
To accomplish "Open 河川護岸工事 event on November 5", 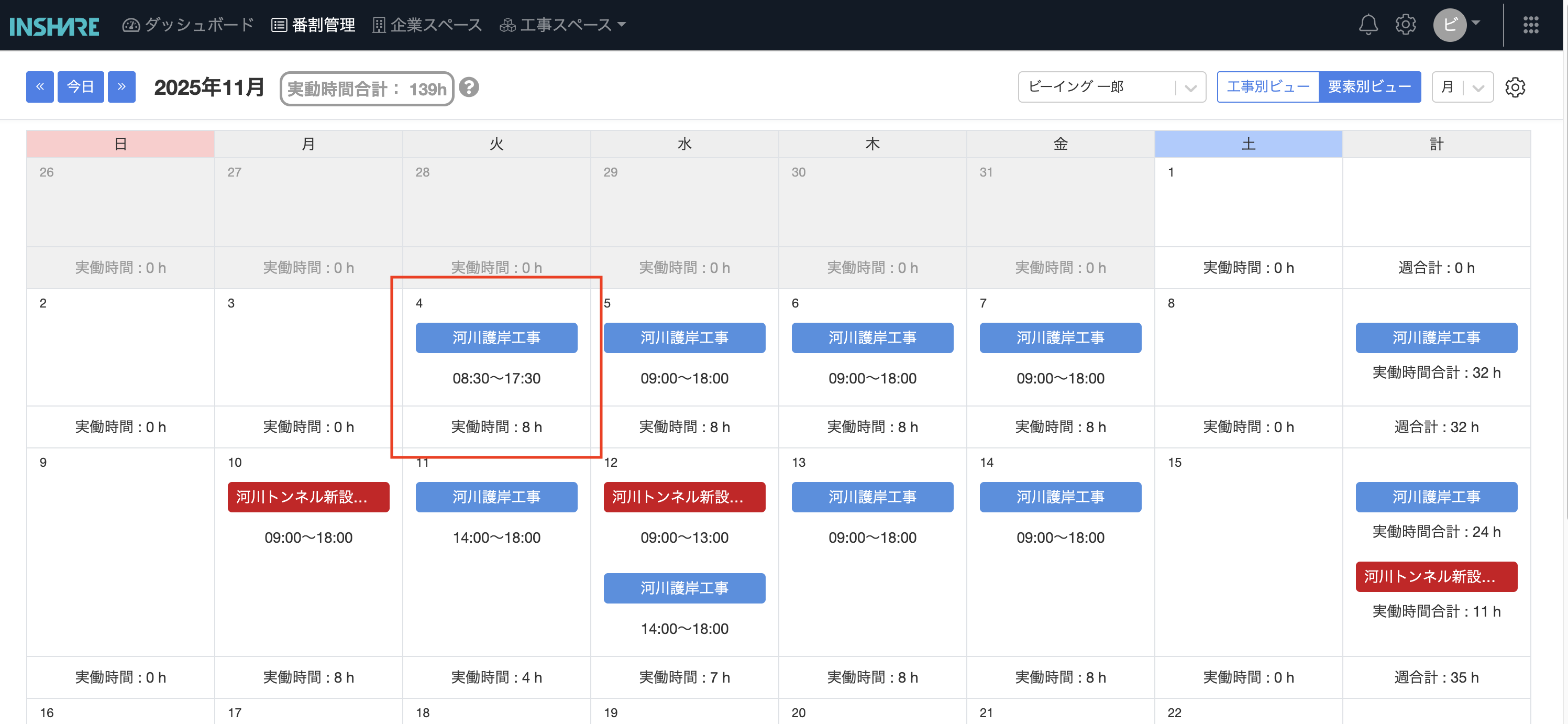I will point(685,338).
